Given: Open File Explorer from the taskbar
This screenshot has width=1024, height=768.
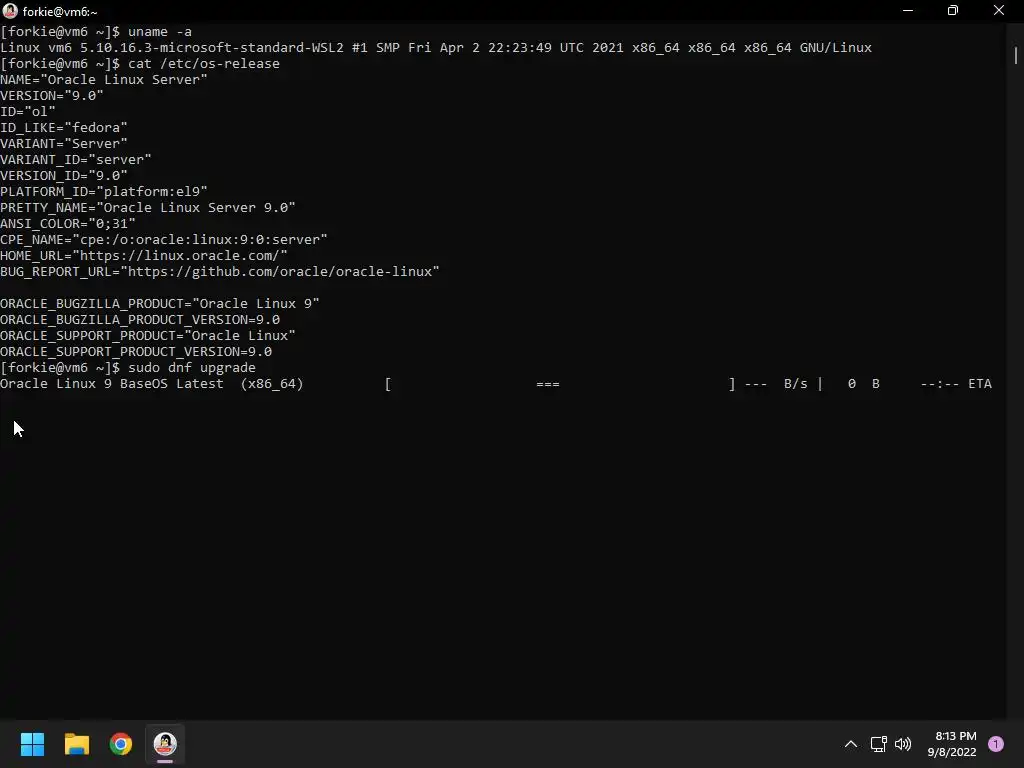Looking at the screenshot, I should [x=76, y=744].
